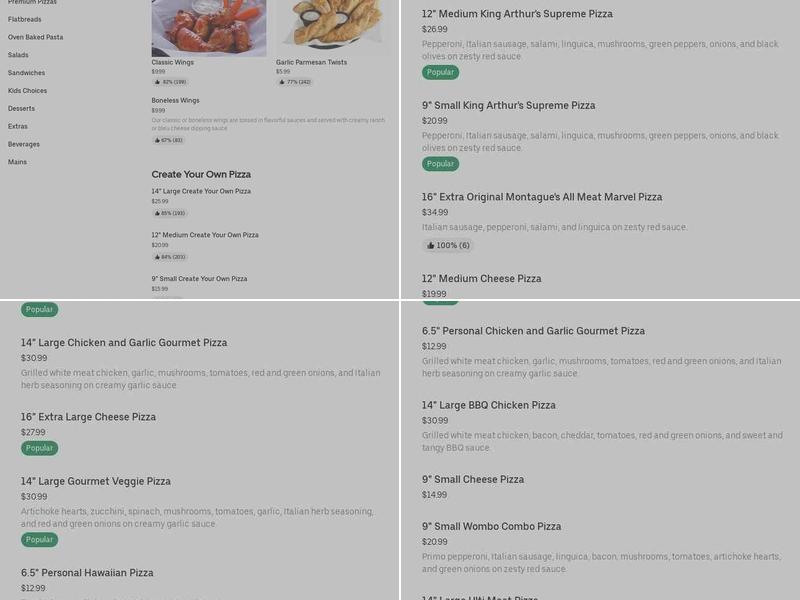Image resolution: width=800 pixels, height=600 pixels.
Task: Click the 100% rating on All Meat Marvel Pizza
Action: click(x=448, y=244)
